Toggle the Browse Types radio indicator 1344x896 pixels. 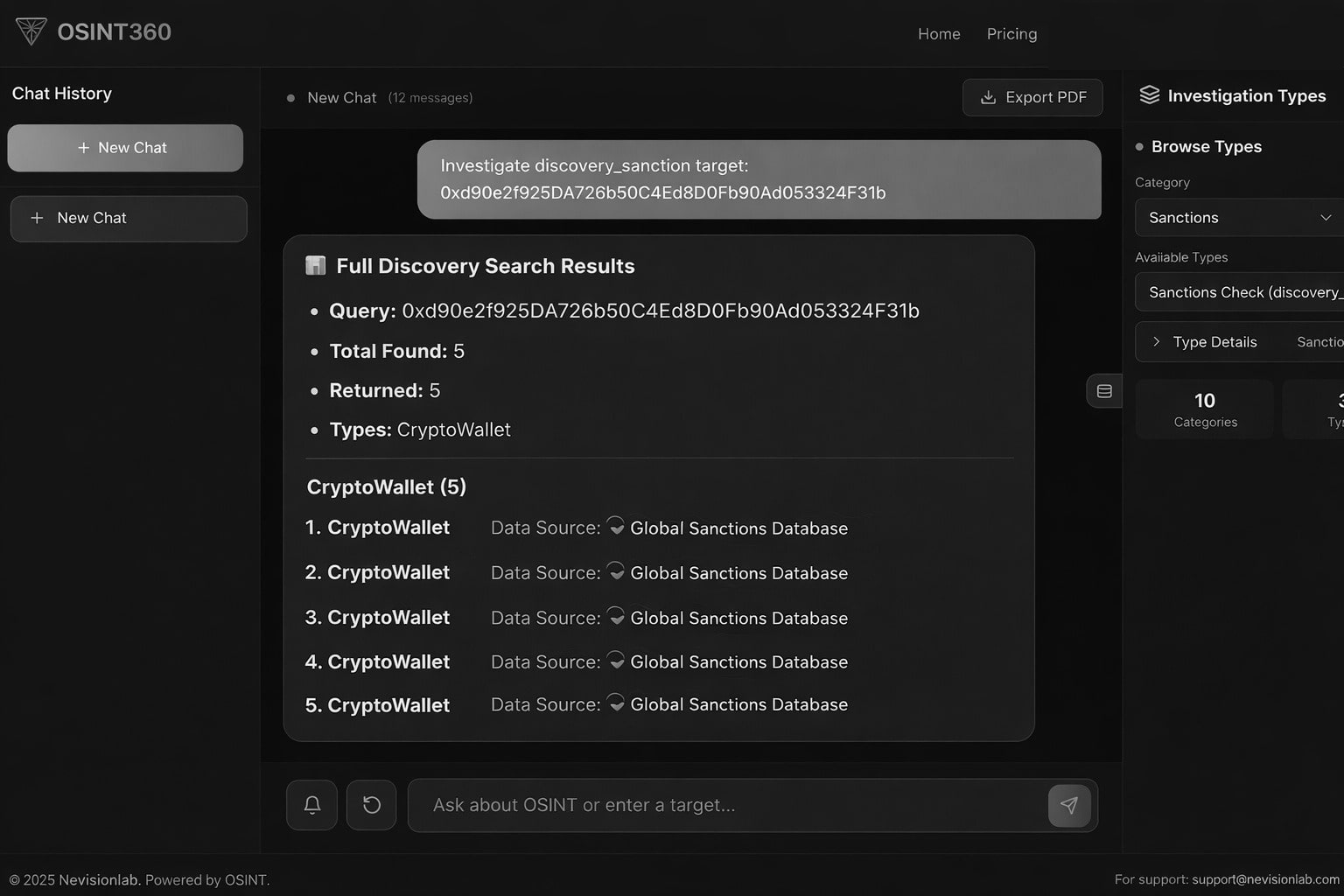pos(1138,147)
